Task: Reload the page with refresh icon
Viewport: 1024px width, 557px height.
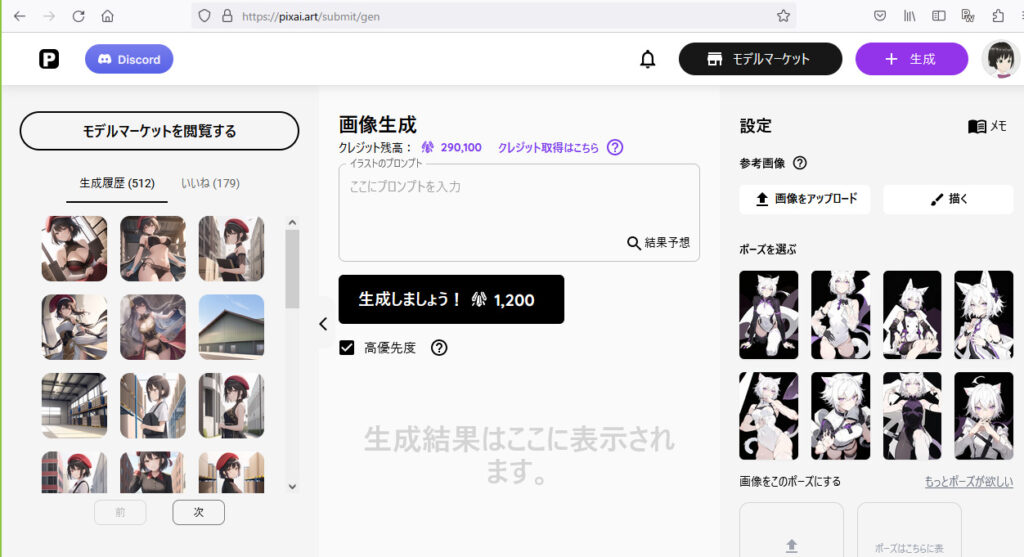Action: click(x=78, y=16)
